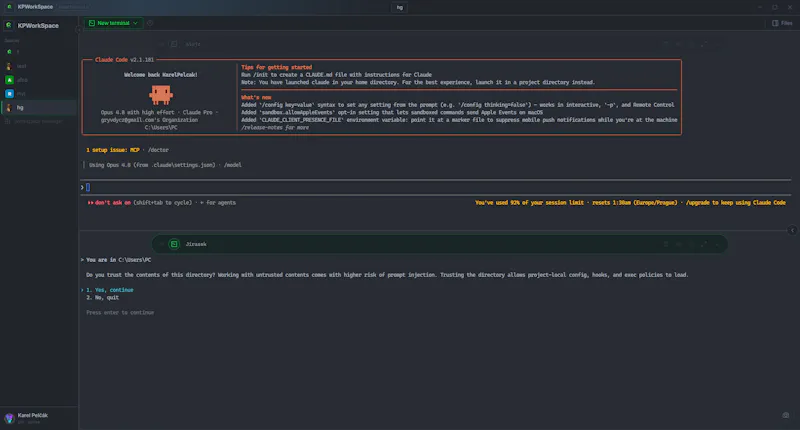Click the '/doctor' command text
The width and height of the screenshot is (800, 430).
158,150
